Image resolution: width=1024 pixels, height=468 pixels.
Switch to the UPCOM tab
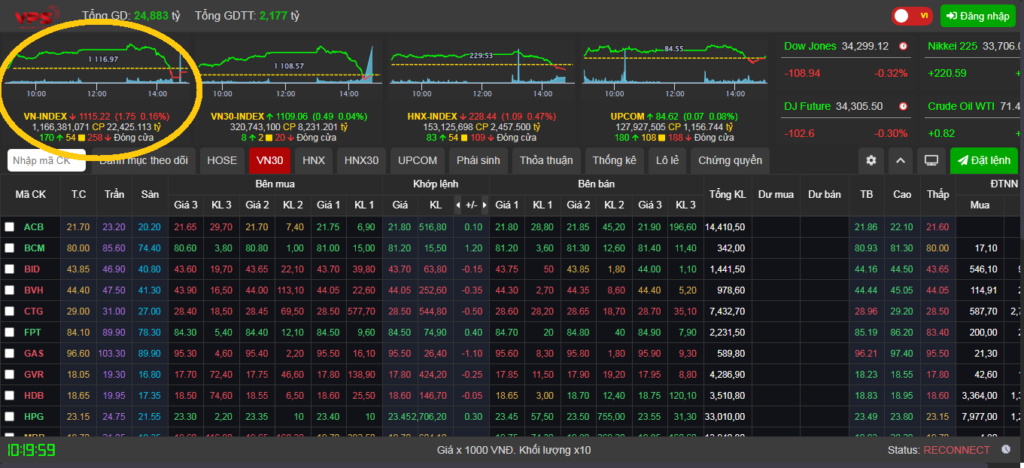[418, 160]
